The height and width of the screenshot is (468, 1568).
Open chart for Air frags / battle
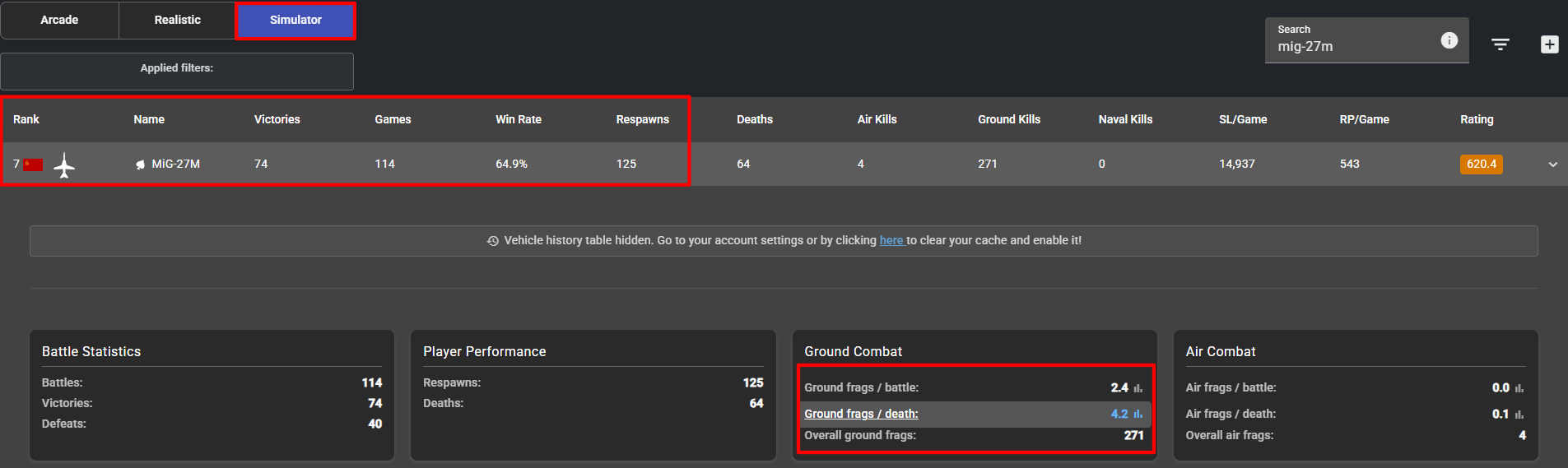pos(1519,388)
